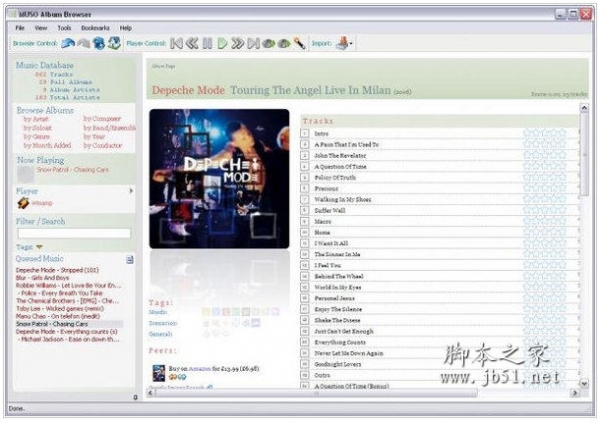The width and height of the screenshot is (600, 423).
Task: Select queued track Police - Every Breath You Take
Action: coord(62,293)
